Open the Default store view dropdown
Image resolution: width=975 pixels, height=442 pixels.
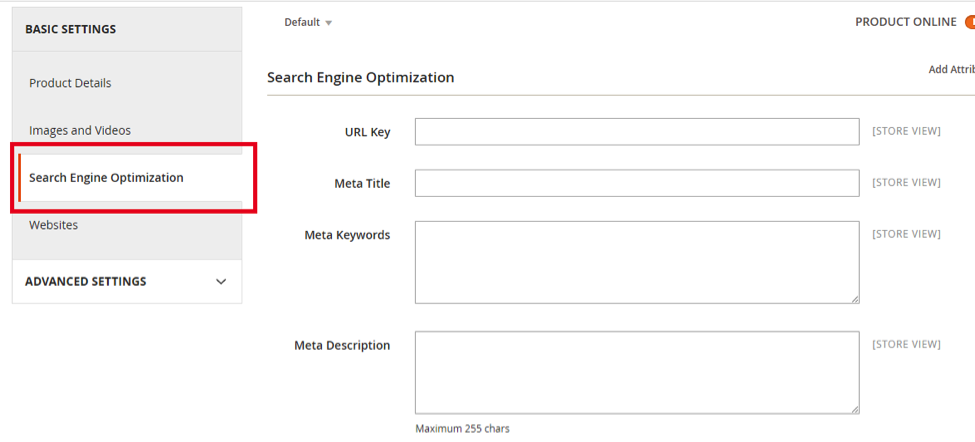pos(308,22)
